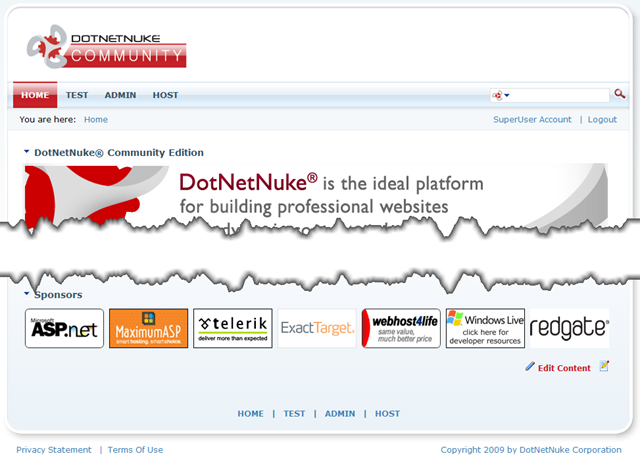
Task: Click the search scope DotNetNuke icon
Action: pos(497,96)
